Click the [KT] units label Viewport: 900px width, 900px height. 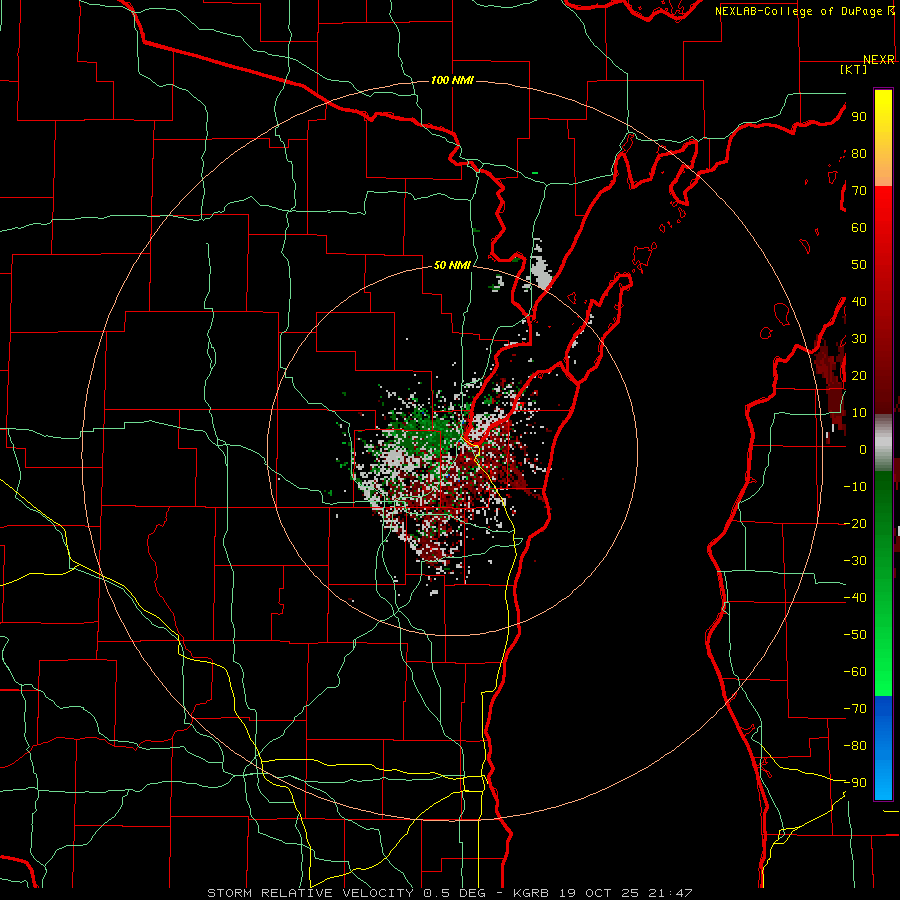coord(853,69)
